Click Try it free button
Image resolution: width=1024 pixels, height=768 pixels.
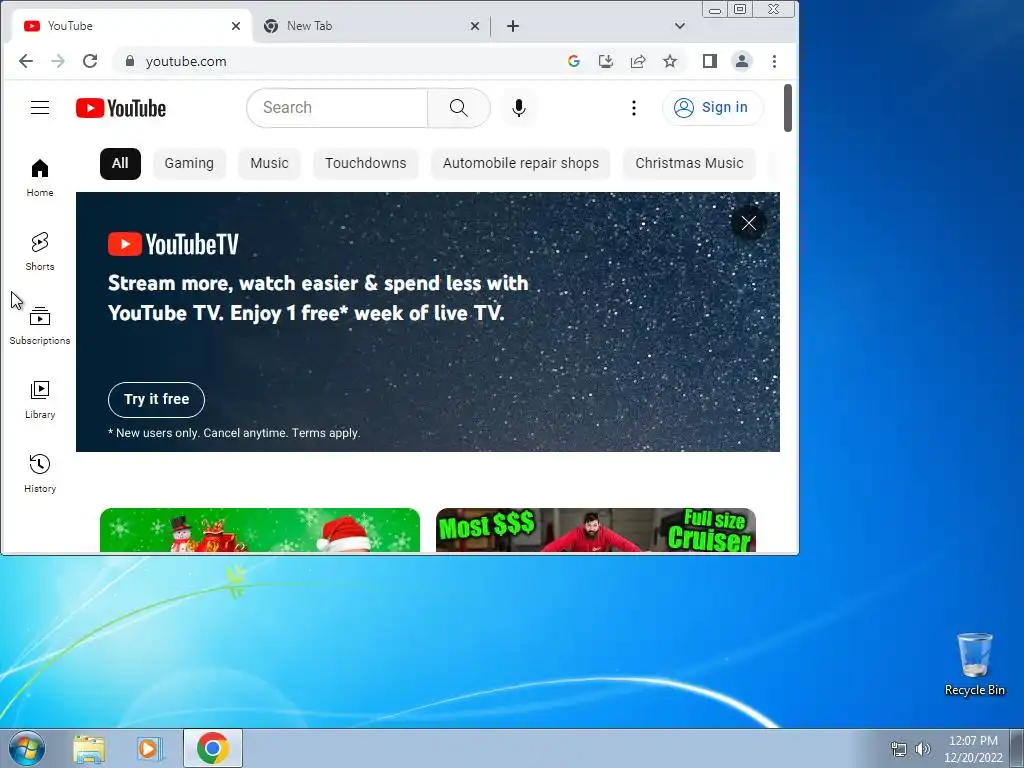click(156, 400)
